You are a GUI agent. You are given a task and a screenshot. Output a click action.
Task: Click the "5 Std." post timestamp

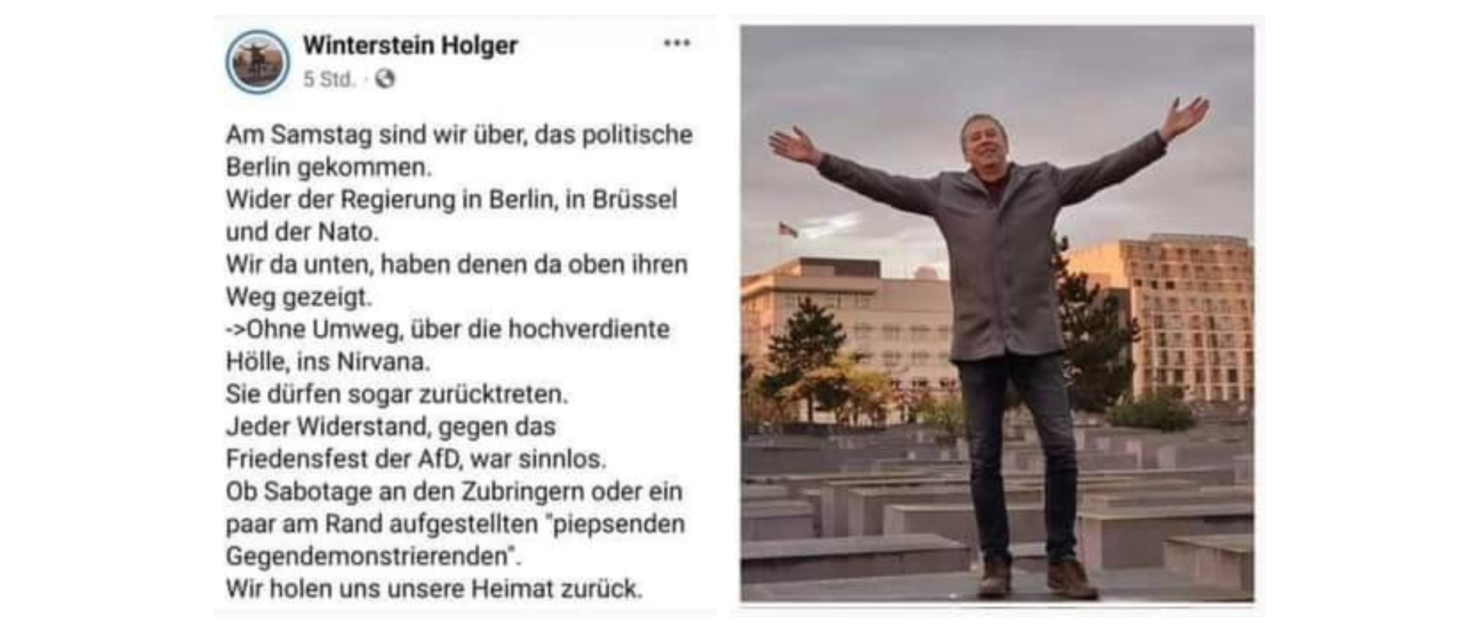tap(329, 79)
